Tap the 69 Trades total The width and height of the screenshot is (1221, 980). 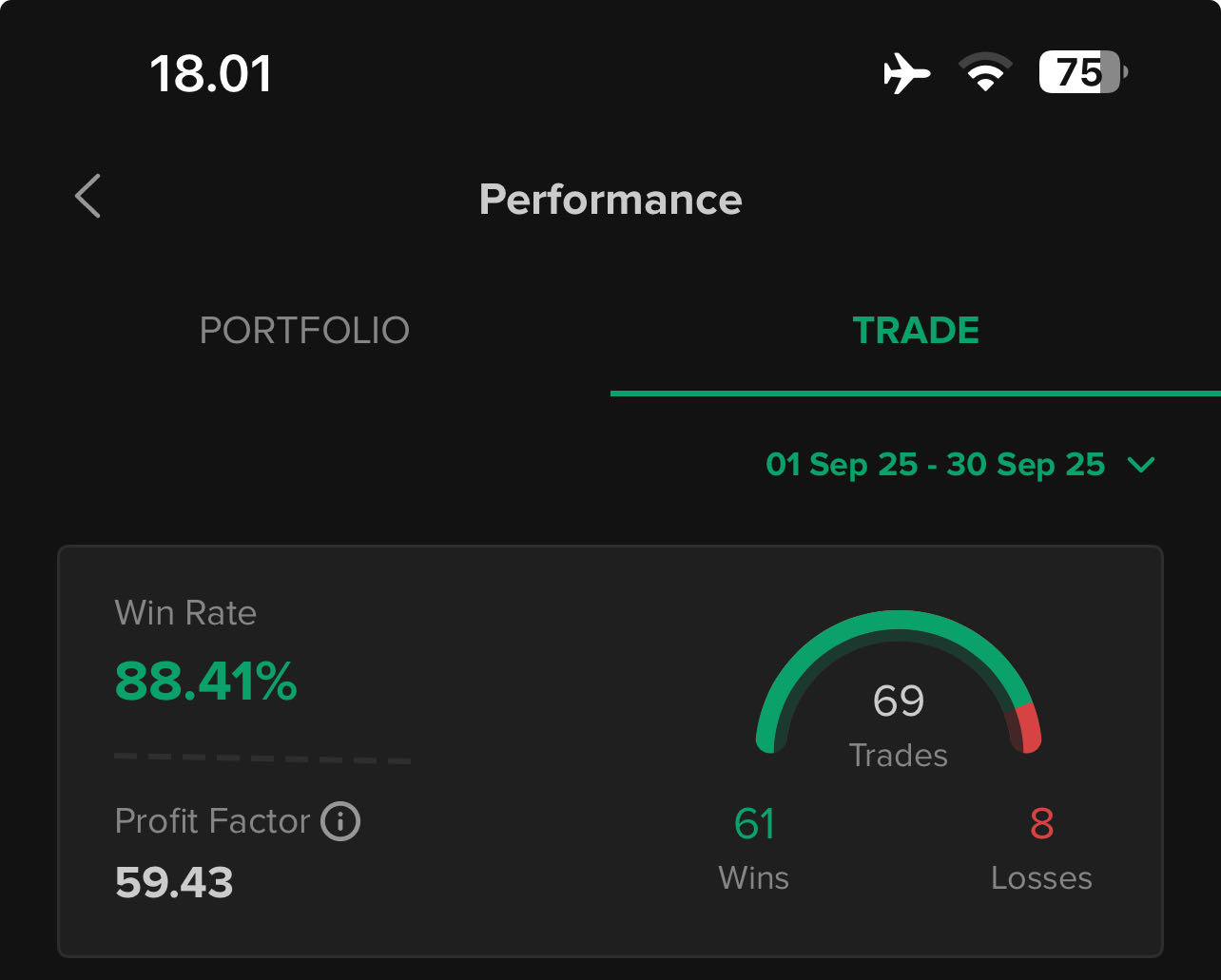(899, 701)
